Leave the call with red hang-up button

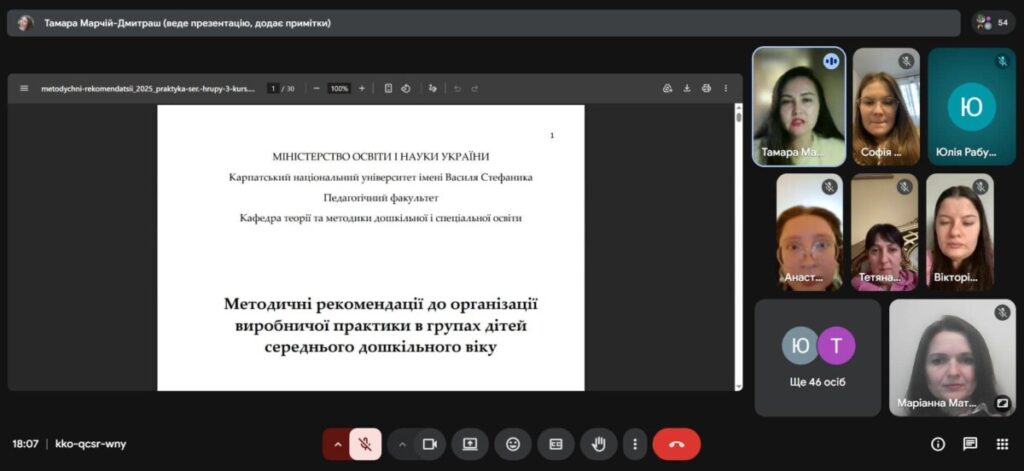676,444
